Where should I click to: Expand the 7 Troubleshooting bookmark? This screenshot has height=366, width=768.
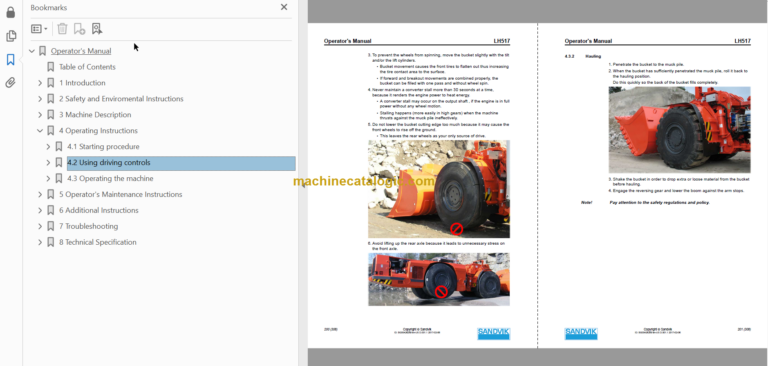40,226
